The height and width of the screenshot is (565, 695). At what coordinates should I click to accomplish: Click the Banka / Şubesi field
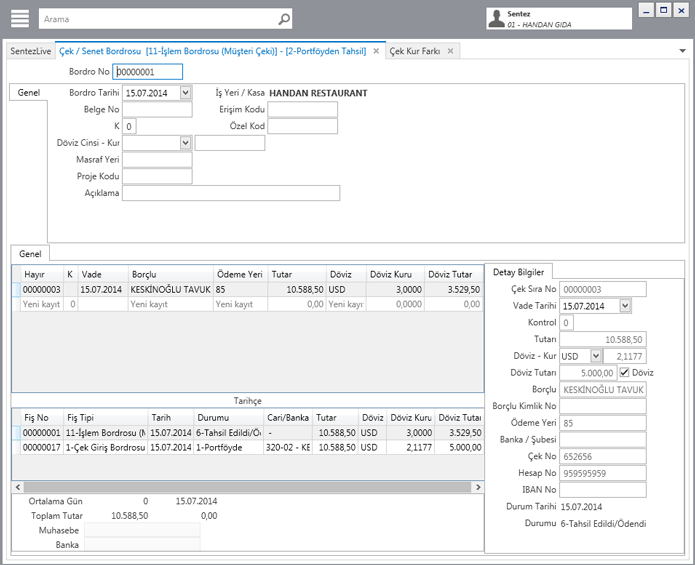point(603,440)
